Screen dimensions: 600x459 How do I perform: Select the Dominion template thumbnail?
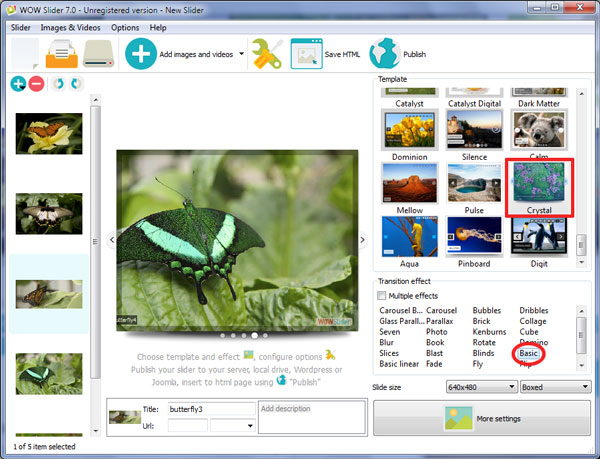[409, 130]
